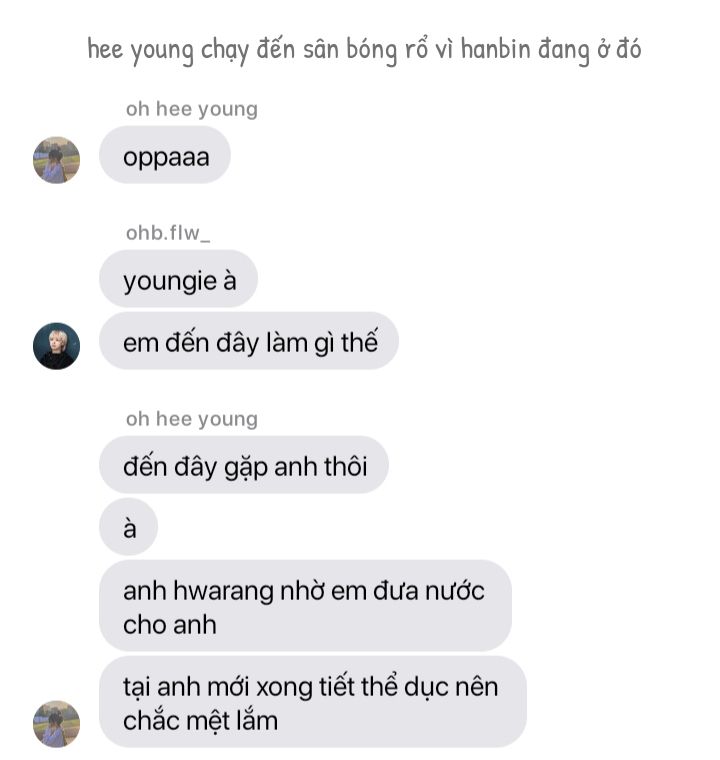Open the 'oh hee young' name above 'đến đây gặp anh thôi'
This screenshot has width=720, height=760.
point(192,419)
